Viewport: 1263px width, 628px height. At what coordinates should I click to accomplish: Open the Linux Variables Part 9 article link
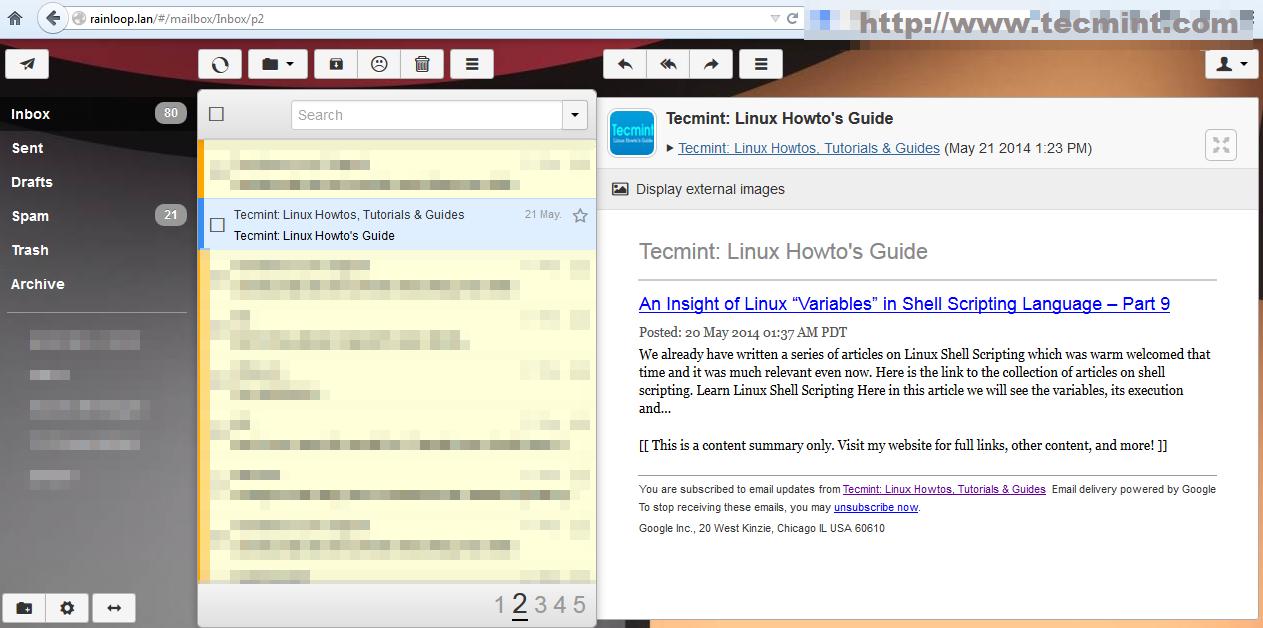click(x=904, y=304)
